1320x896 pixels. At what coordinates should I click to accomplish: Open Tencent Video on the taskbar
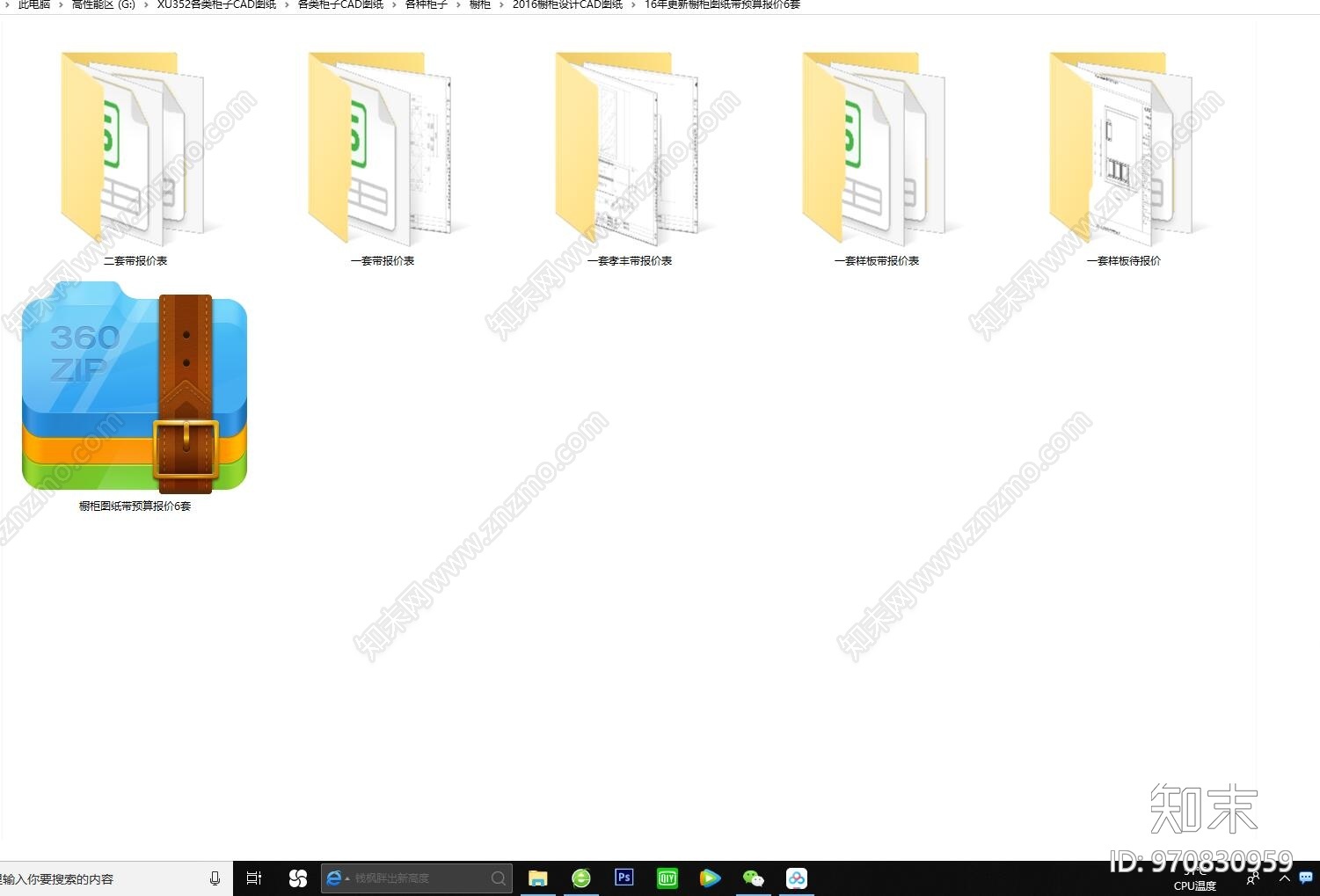tap(711, 878)
